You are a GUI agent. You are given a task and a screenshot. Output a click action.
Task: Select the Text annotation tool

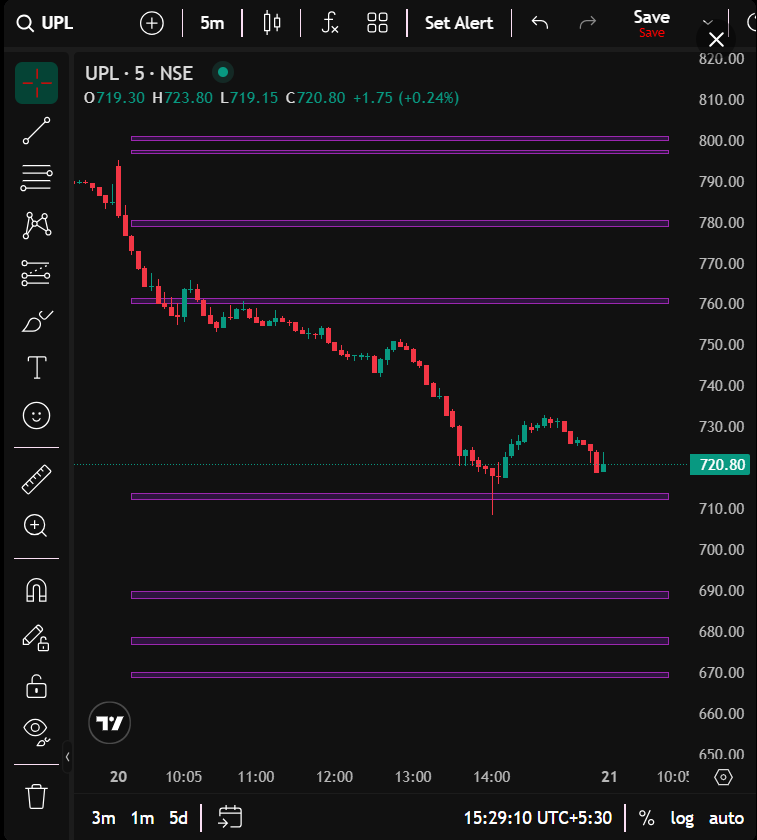coord(36,368)
